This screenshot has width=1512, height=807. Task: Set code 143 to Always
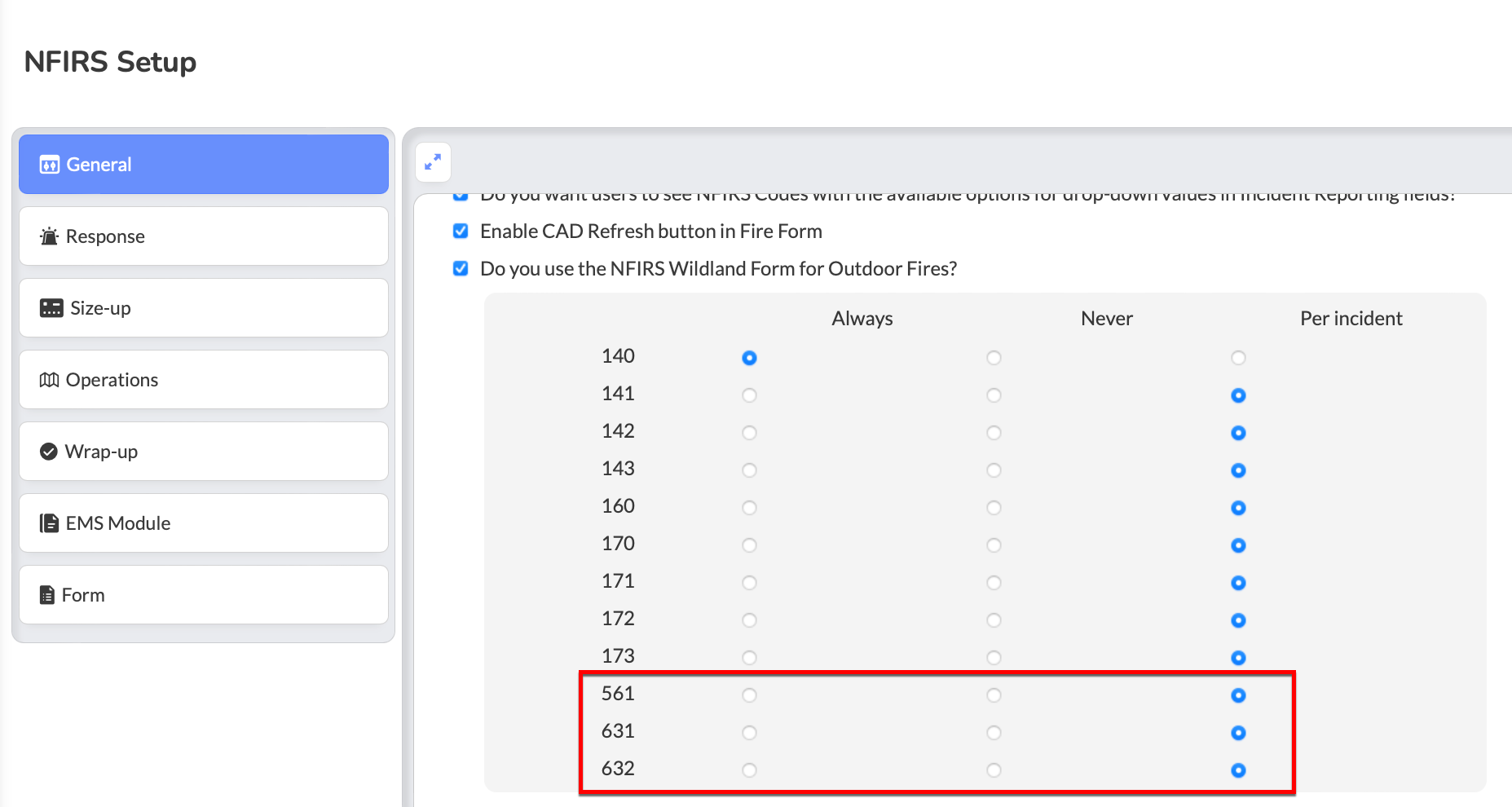pyautogui.click(x=749, y=470)
